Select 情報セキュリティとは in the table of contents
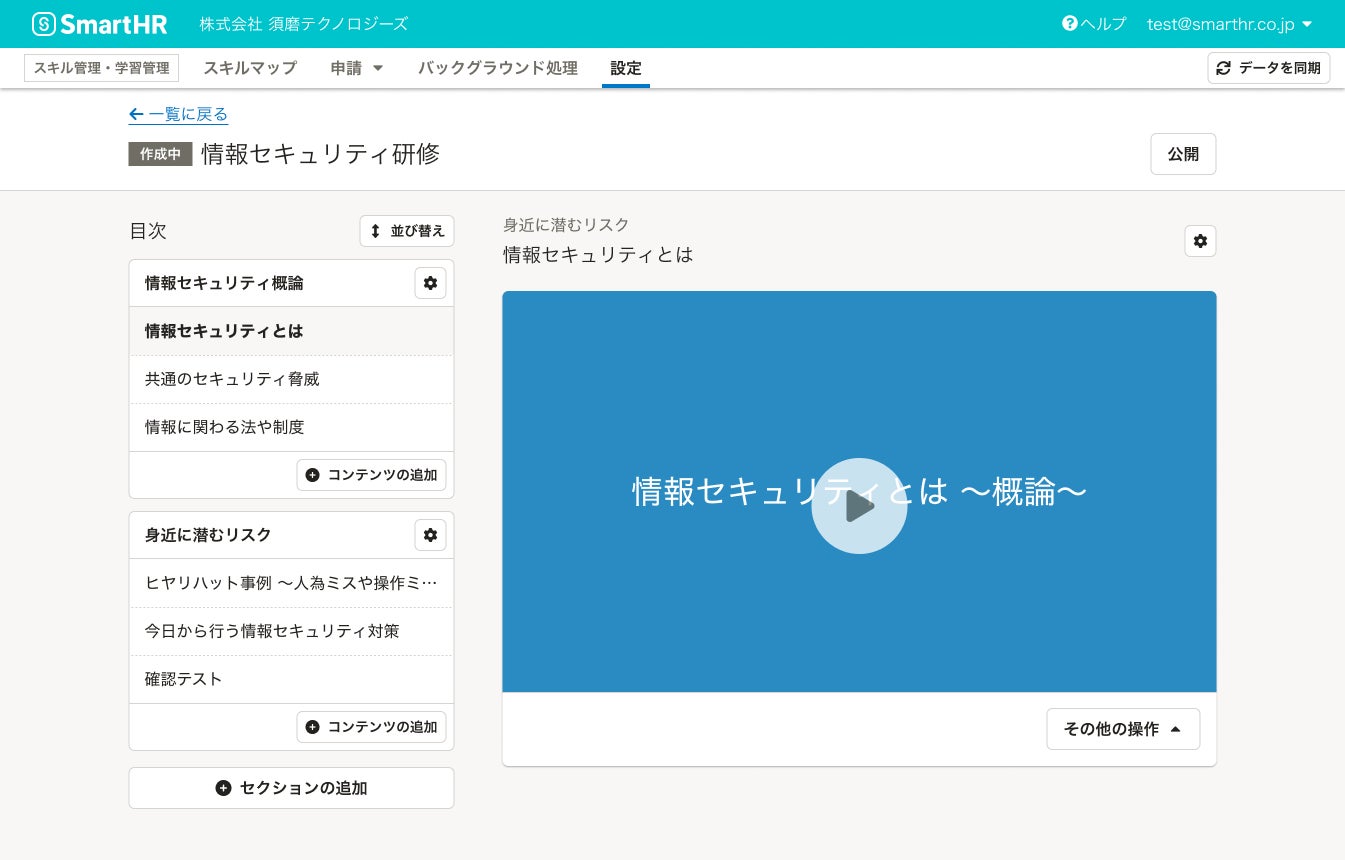This screenshot has height=860, width=1345. 291,331
